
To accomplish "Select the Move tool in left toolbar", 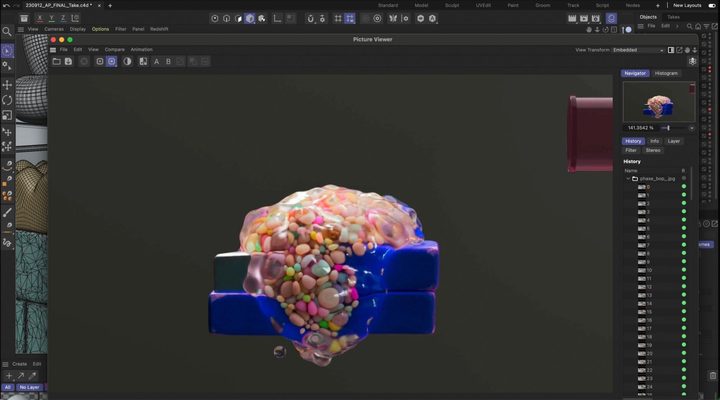I will (7, 85).
